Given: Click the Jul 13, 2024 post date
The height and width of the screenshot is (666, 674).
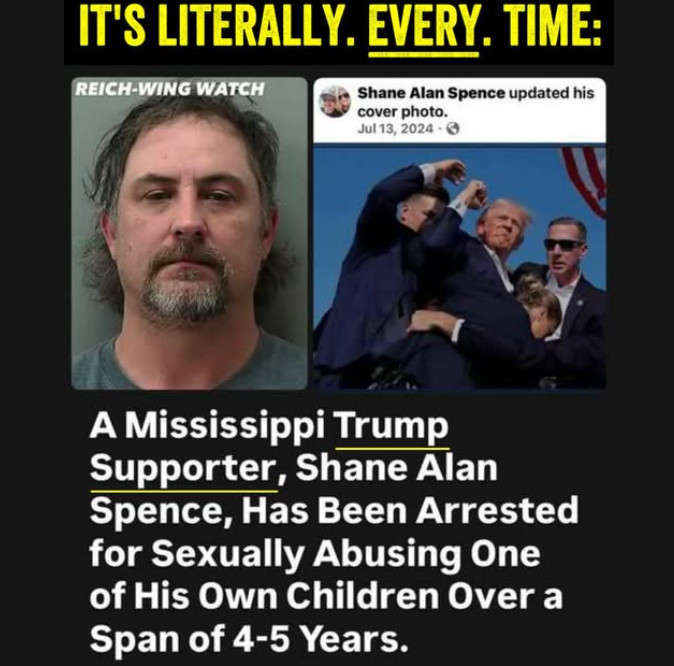Looking at the screenshot, I should (395, 129).
